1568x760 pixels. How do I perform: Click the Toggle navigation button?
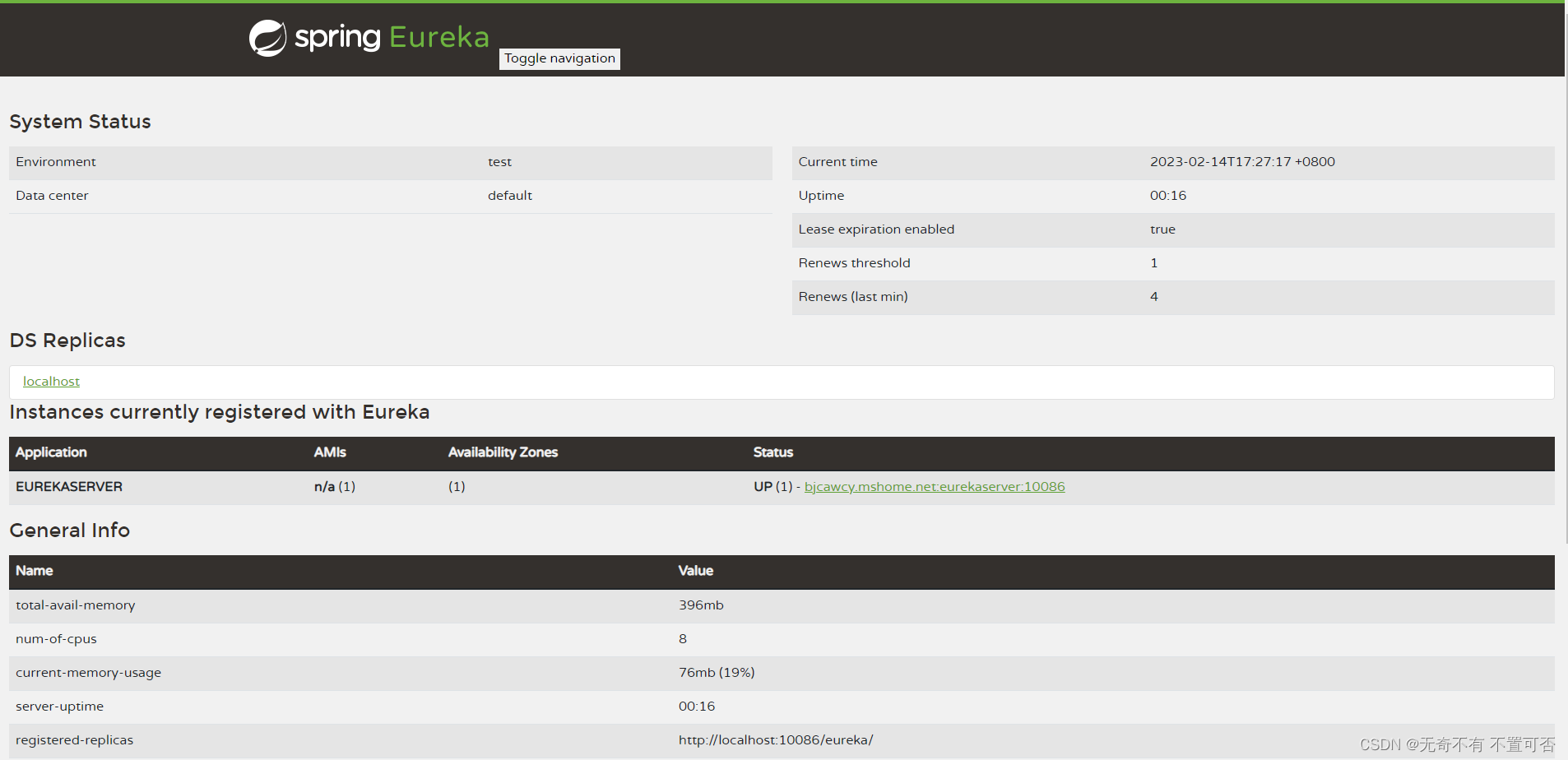click(559, 58)
